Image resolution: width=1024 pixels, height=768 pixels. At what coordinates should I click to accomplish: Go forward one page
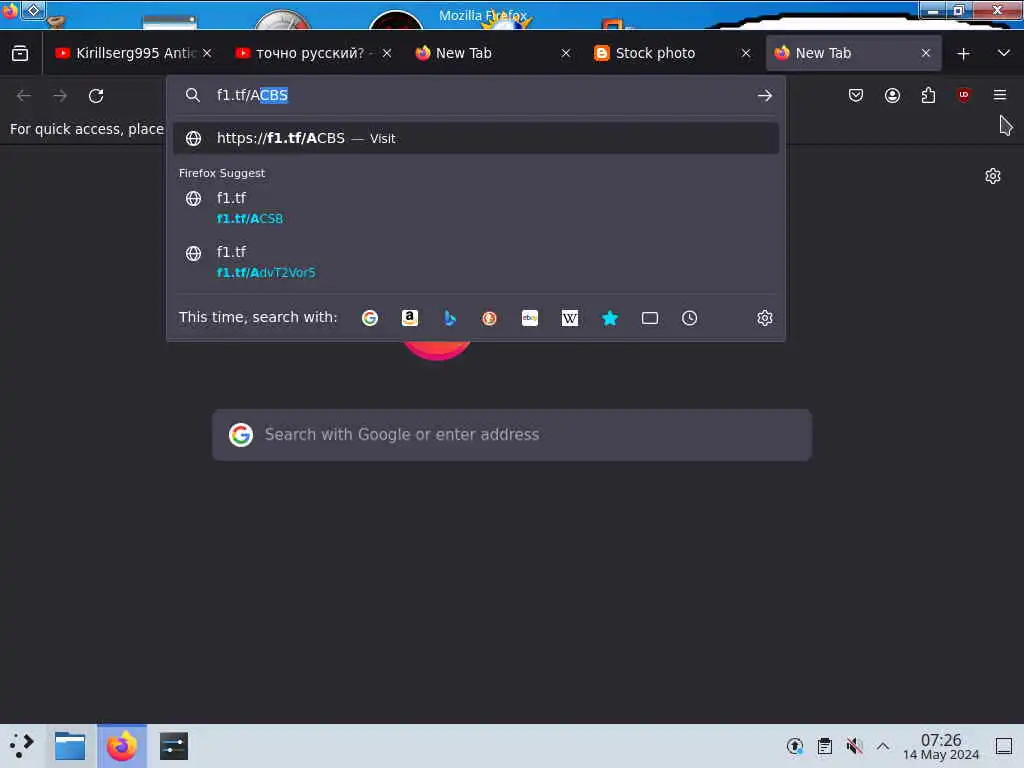(60, 96)
